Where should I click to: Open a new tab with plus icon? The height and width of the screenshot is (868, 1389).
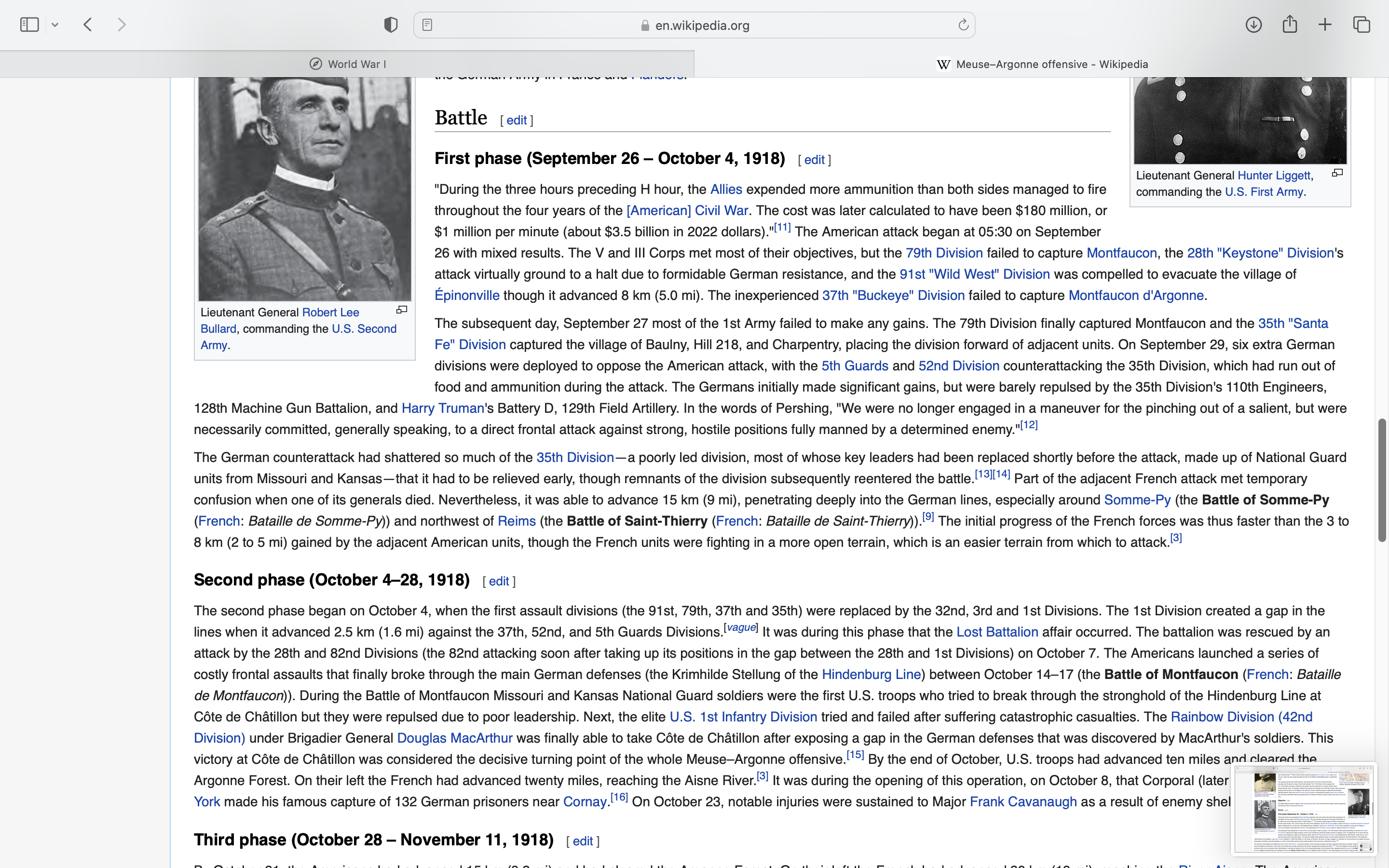tap(1325, 25)
